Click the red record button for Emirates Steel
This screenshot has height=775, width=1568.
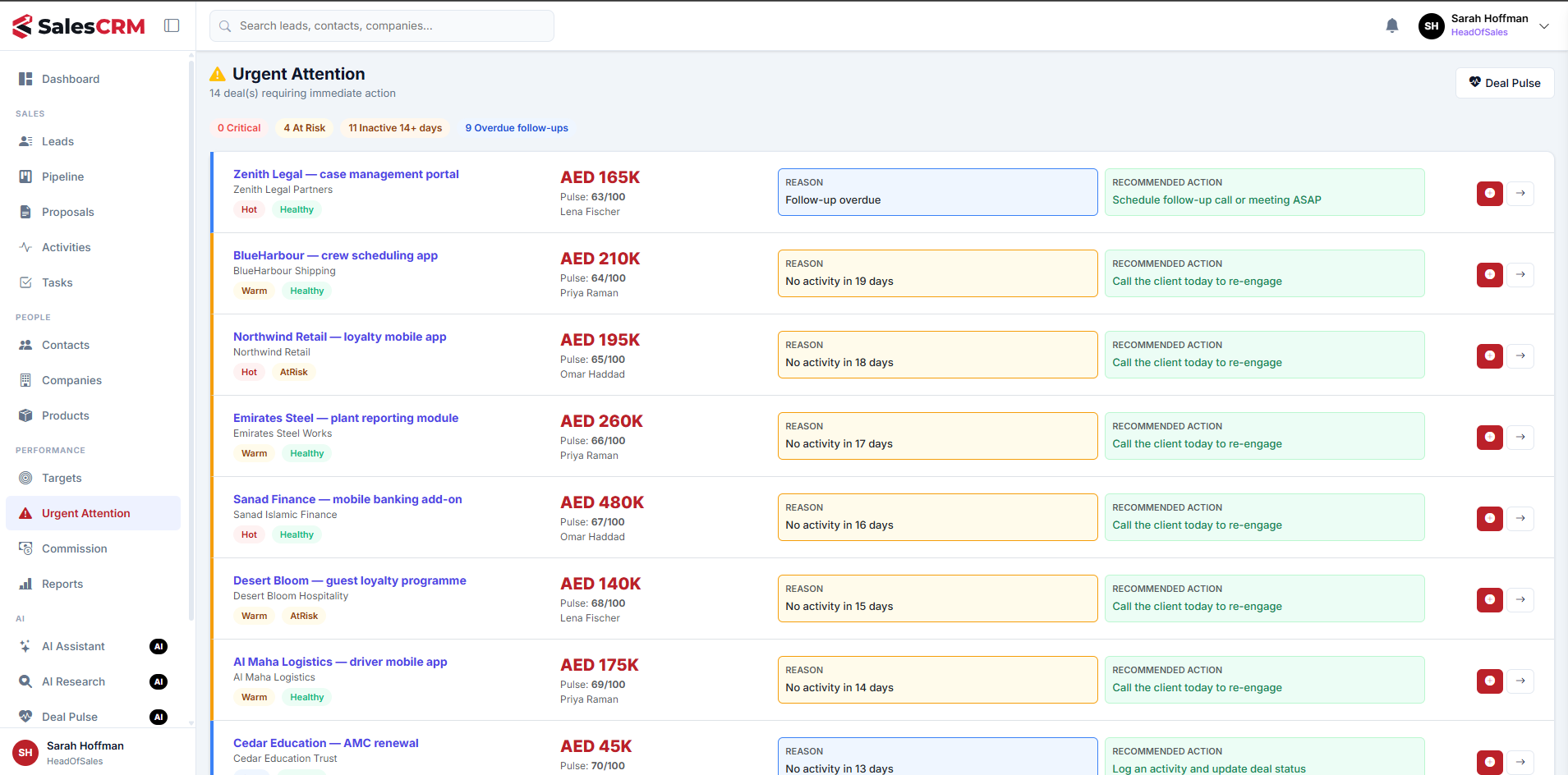point(1490,437)
